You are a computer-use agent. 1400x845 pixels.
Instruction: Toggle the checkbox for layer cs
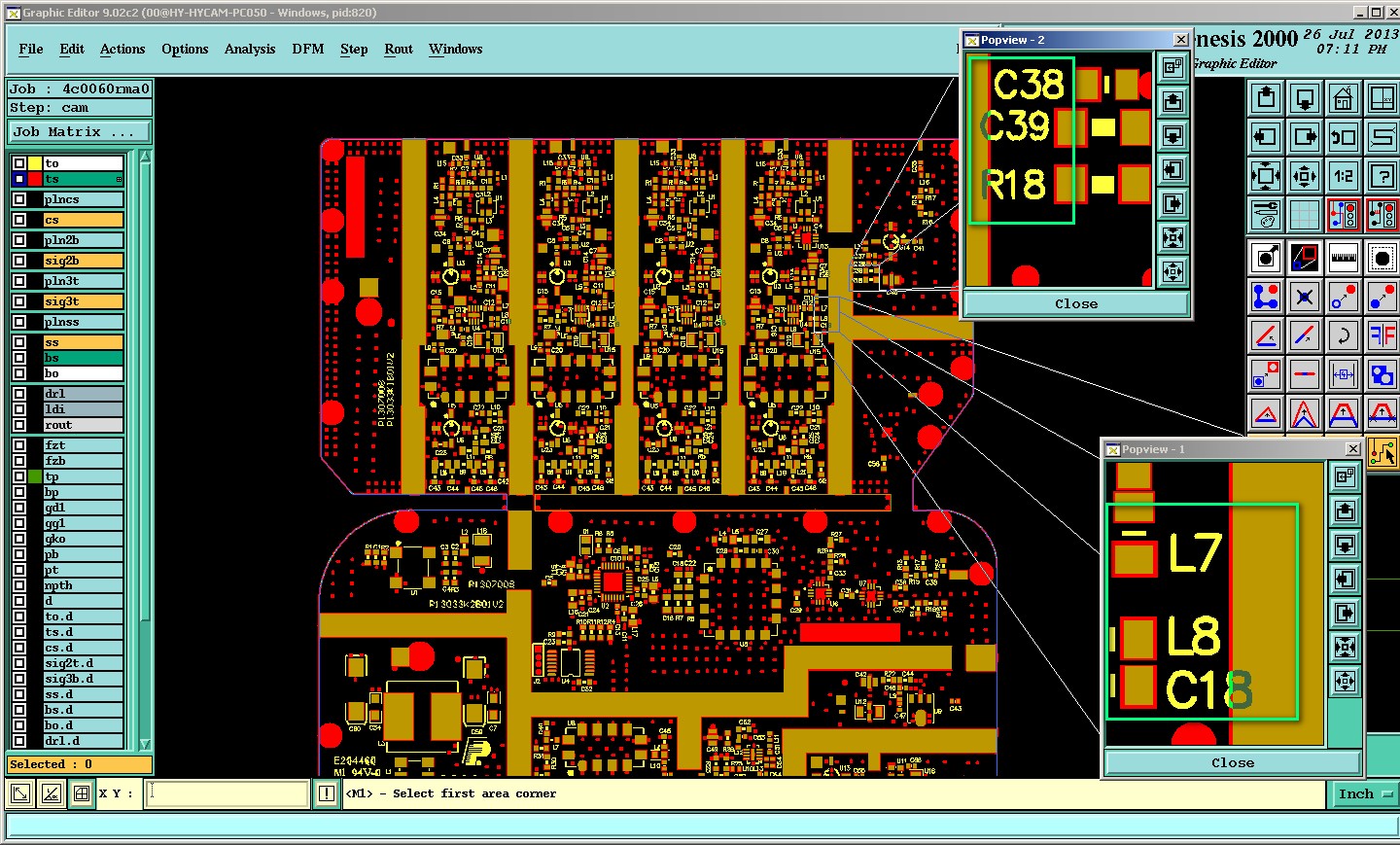[x=19, y=220]
